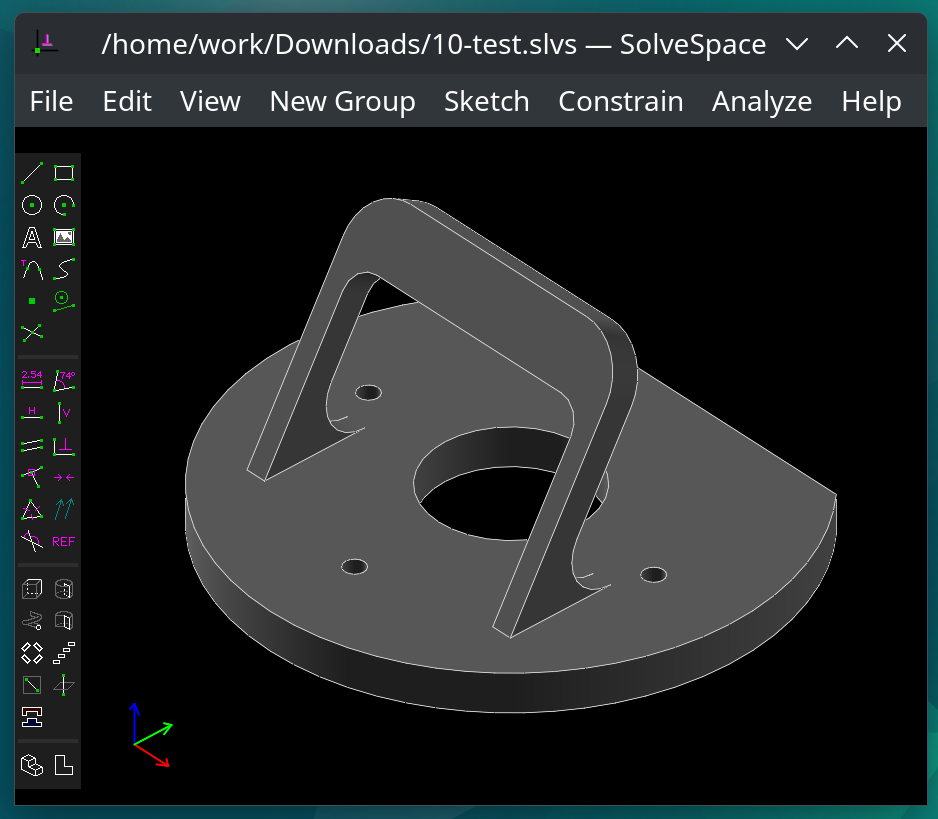Toggle the REF reference dimension button
The height and width of the screenshot is (819, 938).
(x=64, y=542)
